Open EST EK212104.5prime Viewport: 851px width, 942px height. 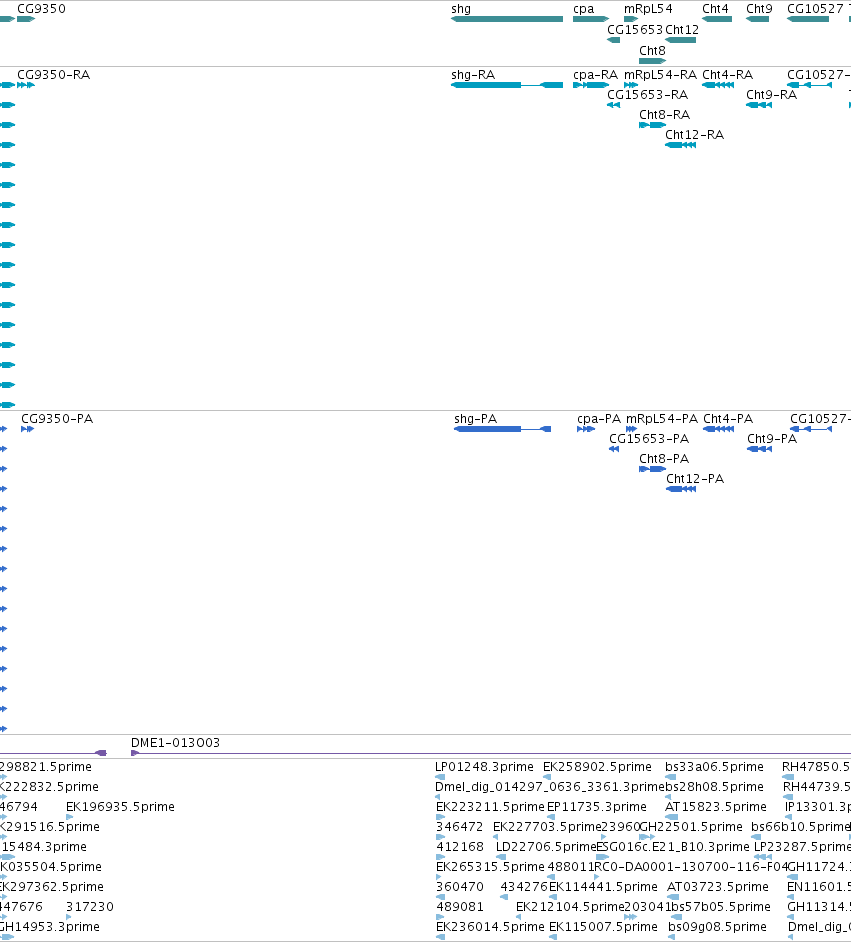pyautogui.click(x=570, y=907)
